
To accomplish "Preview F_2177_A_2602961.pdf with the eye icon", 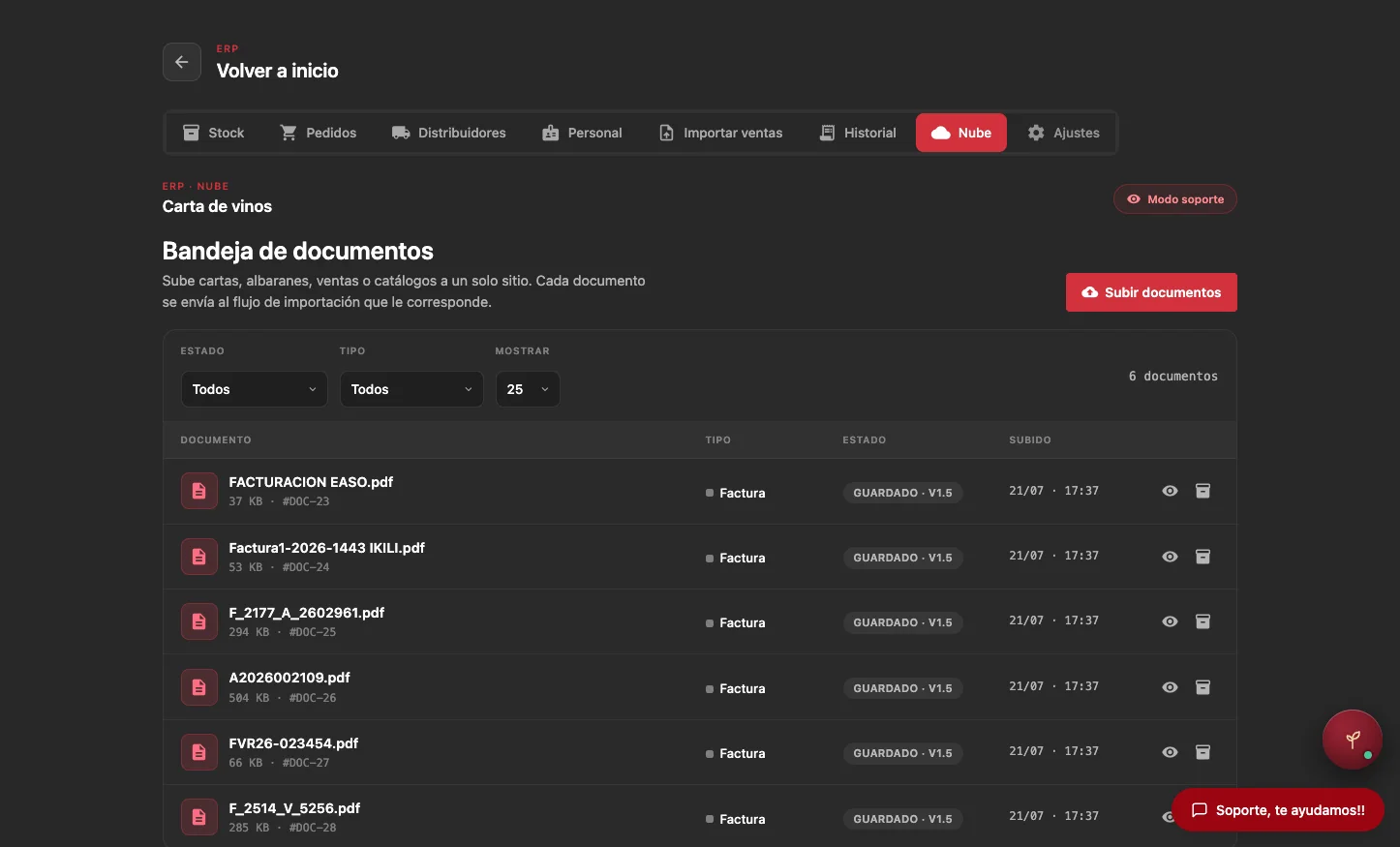I will (x=1170, y=621).
